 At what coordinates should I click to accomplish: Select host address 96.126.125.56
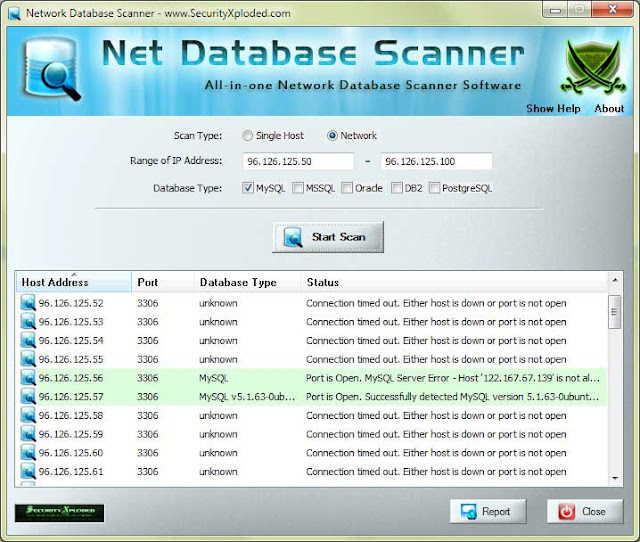tap(71, 378)
